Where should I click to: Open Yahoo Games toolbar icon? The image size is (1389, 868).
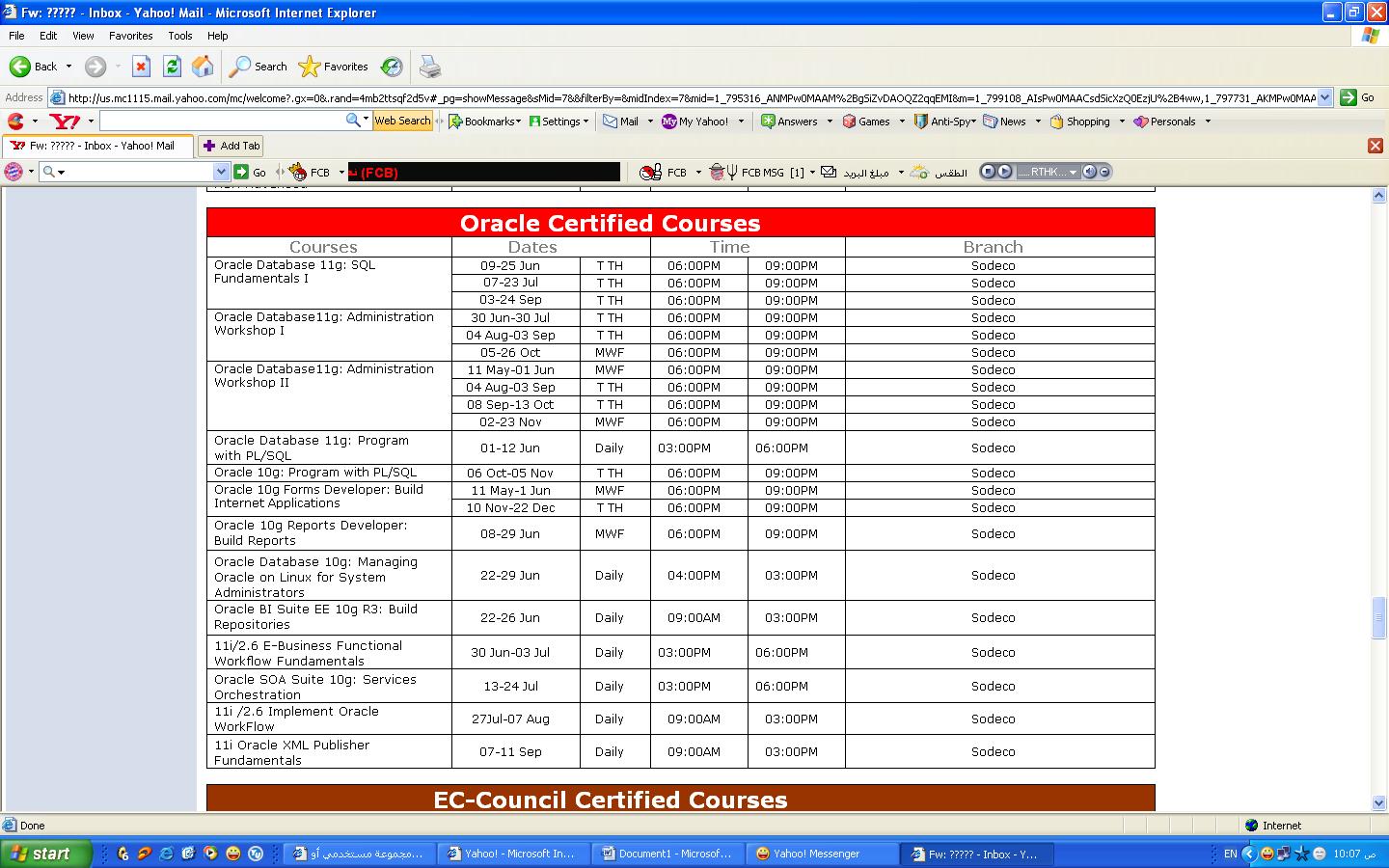pos(850,122)
